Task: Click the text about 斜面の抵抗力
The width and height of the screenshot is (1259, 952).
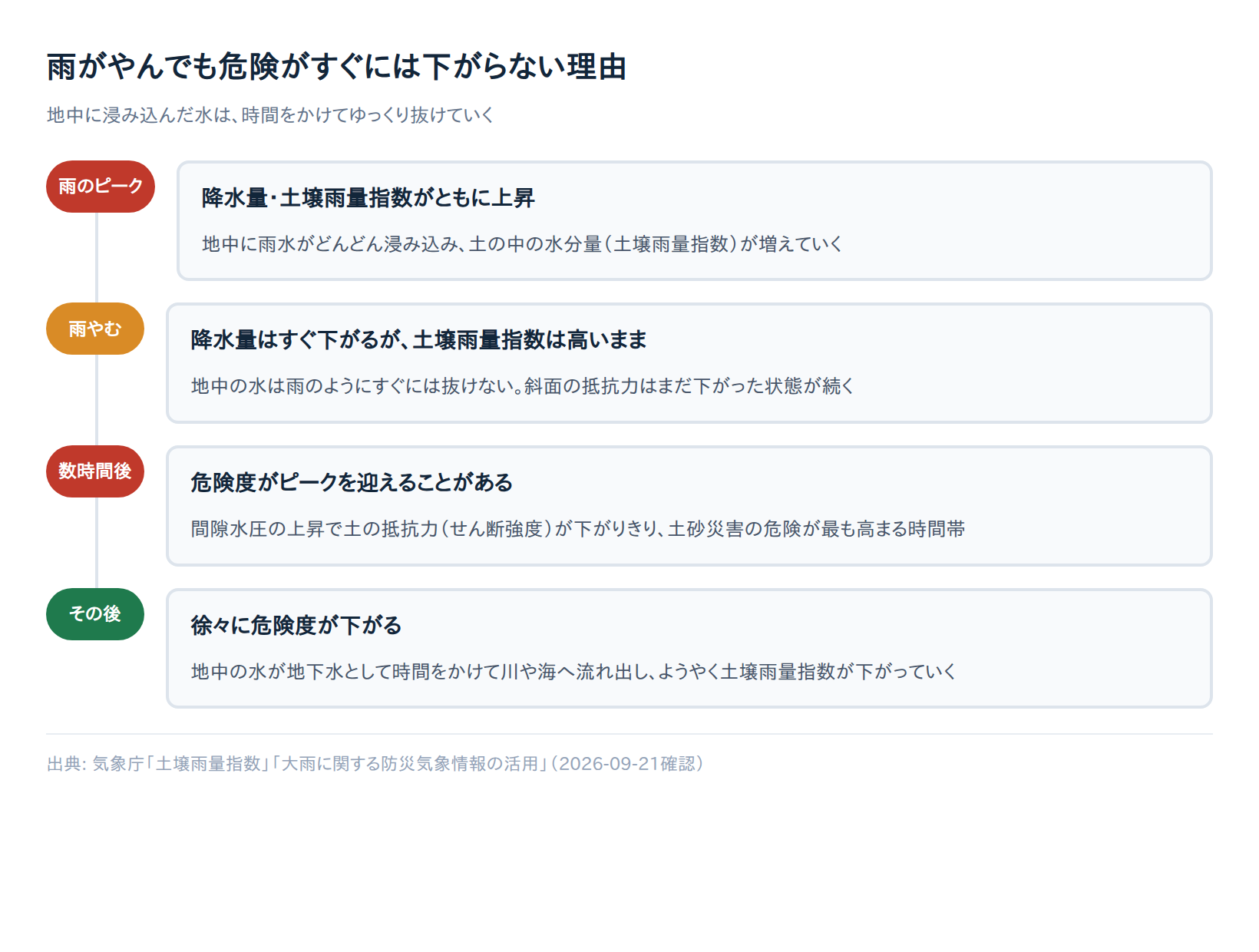Action: coord(523,385)
